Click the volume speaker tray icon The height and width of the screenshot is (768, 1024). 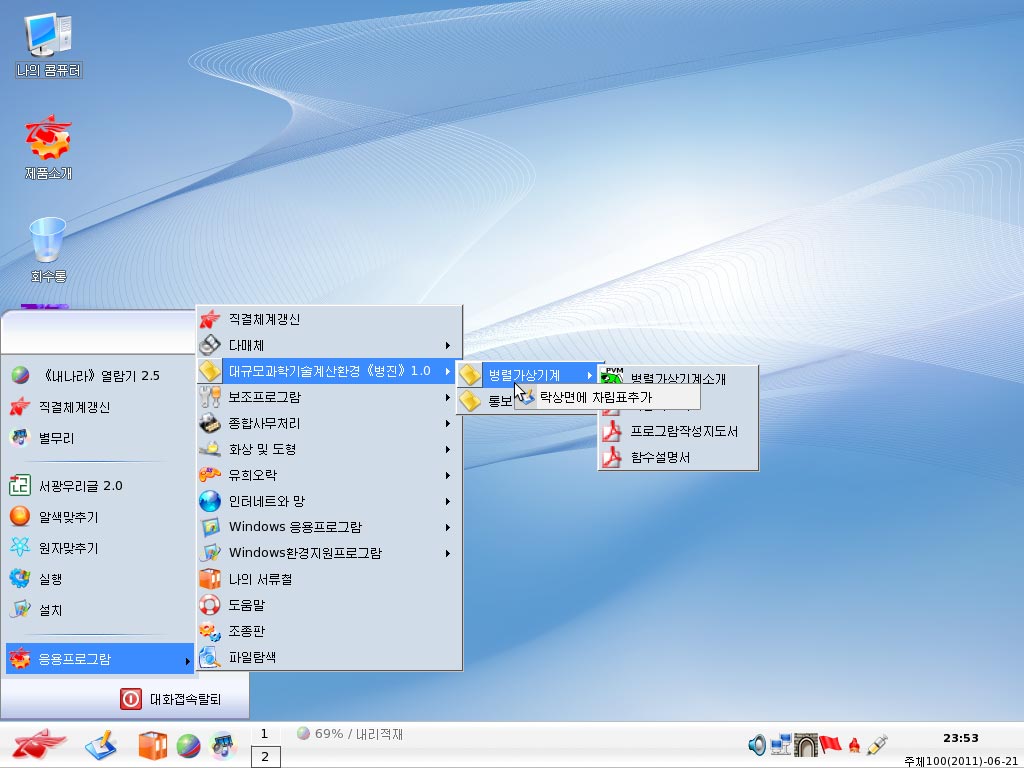pyautogui.click(x=757, y=744)
